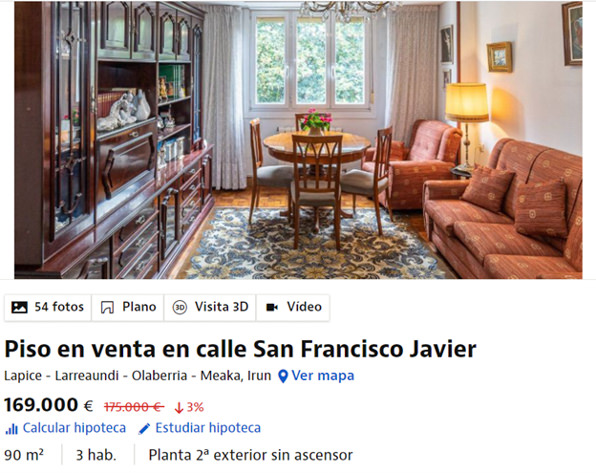Click the pencil icon for Estudiar hipoteca
596x473 pixels.
click(x=144, y=429)
